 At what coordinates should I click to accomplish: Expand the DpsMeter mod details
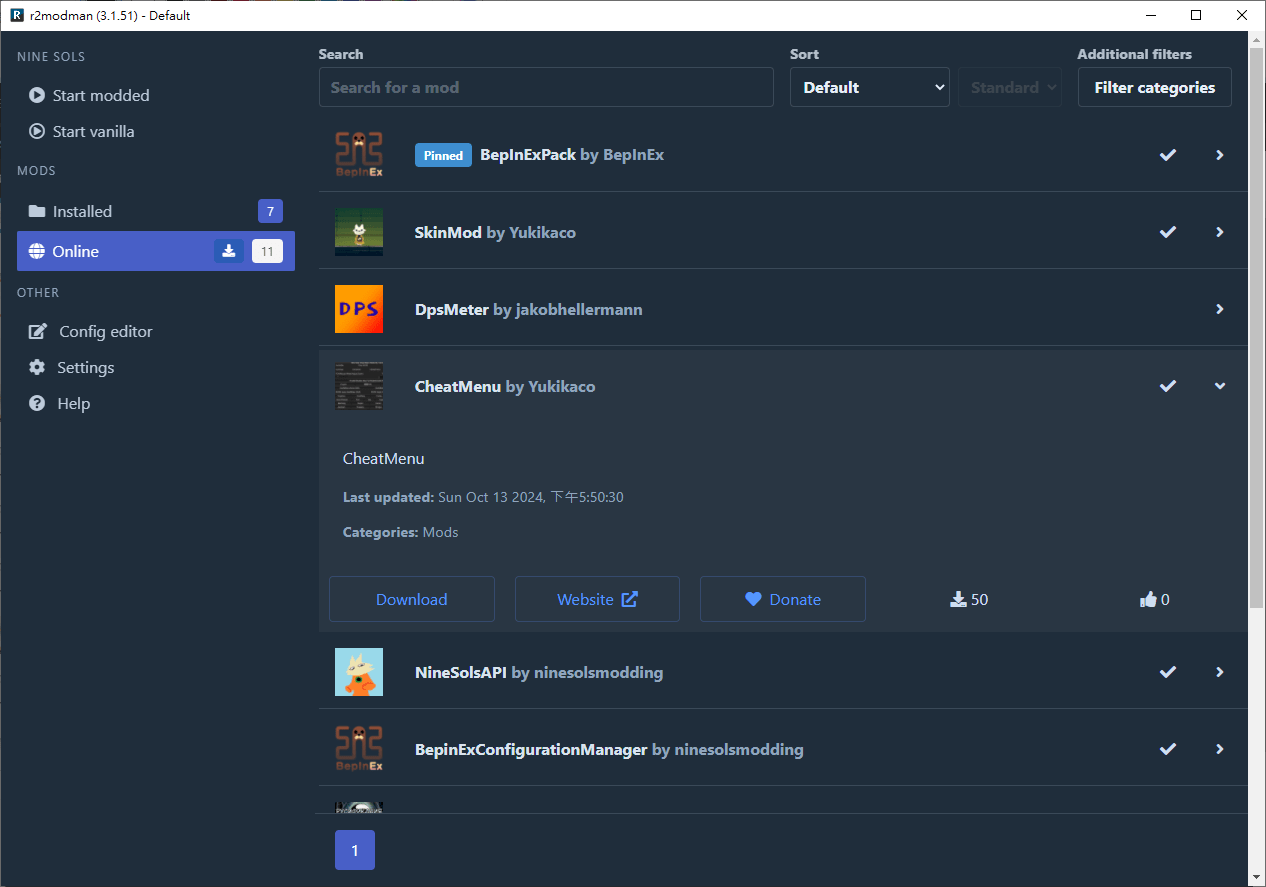(1219, 309)
